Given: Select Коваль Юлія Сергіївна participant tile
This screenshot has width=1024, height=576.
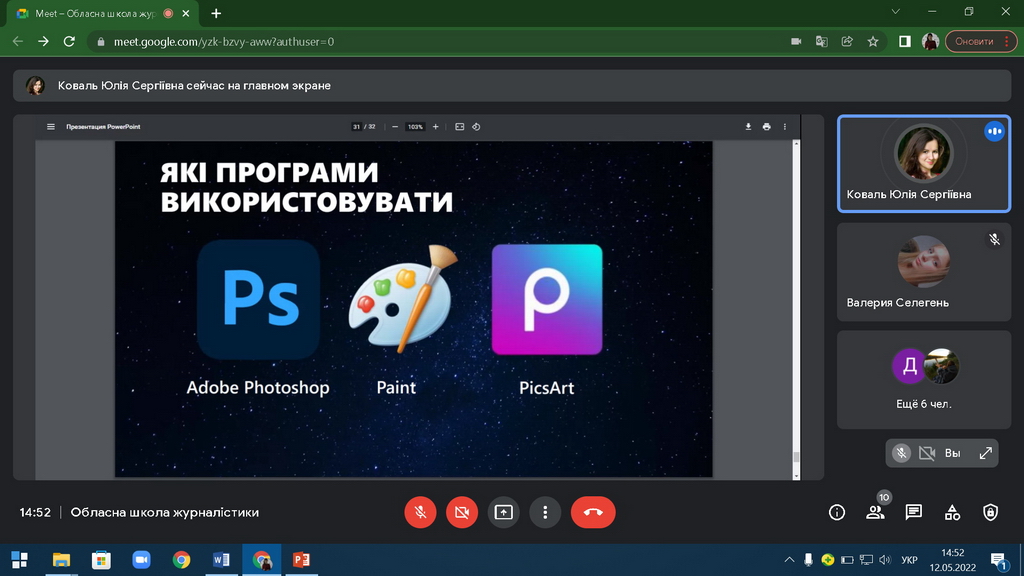Looking at the screenshot, I should [x=924, y=164].
